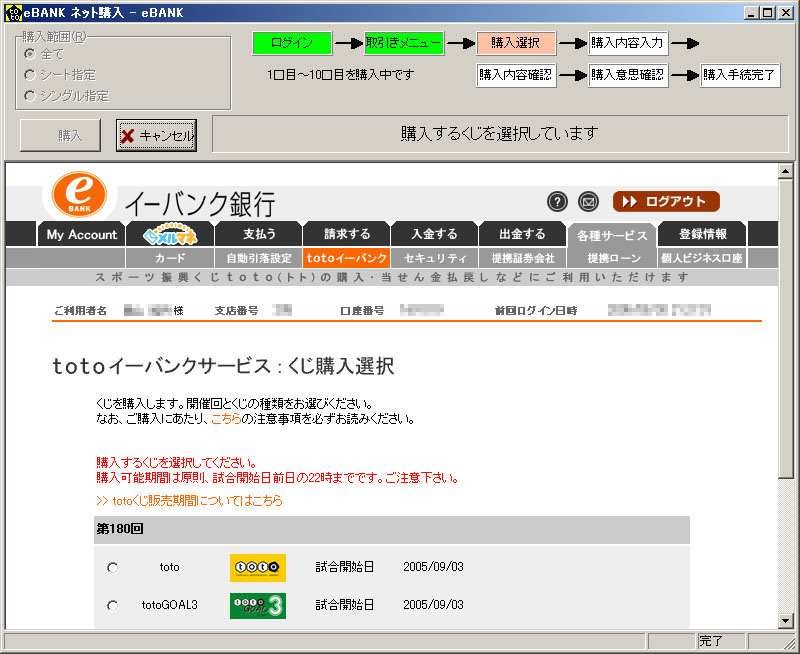The image size is (800, 654).
Task: Select the 全て purchase range option
Action: pos(31,53)
